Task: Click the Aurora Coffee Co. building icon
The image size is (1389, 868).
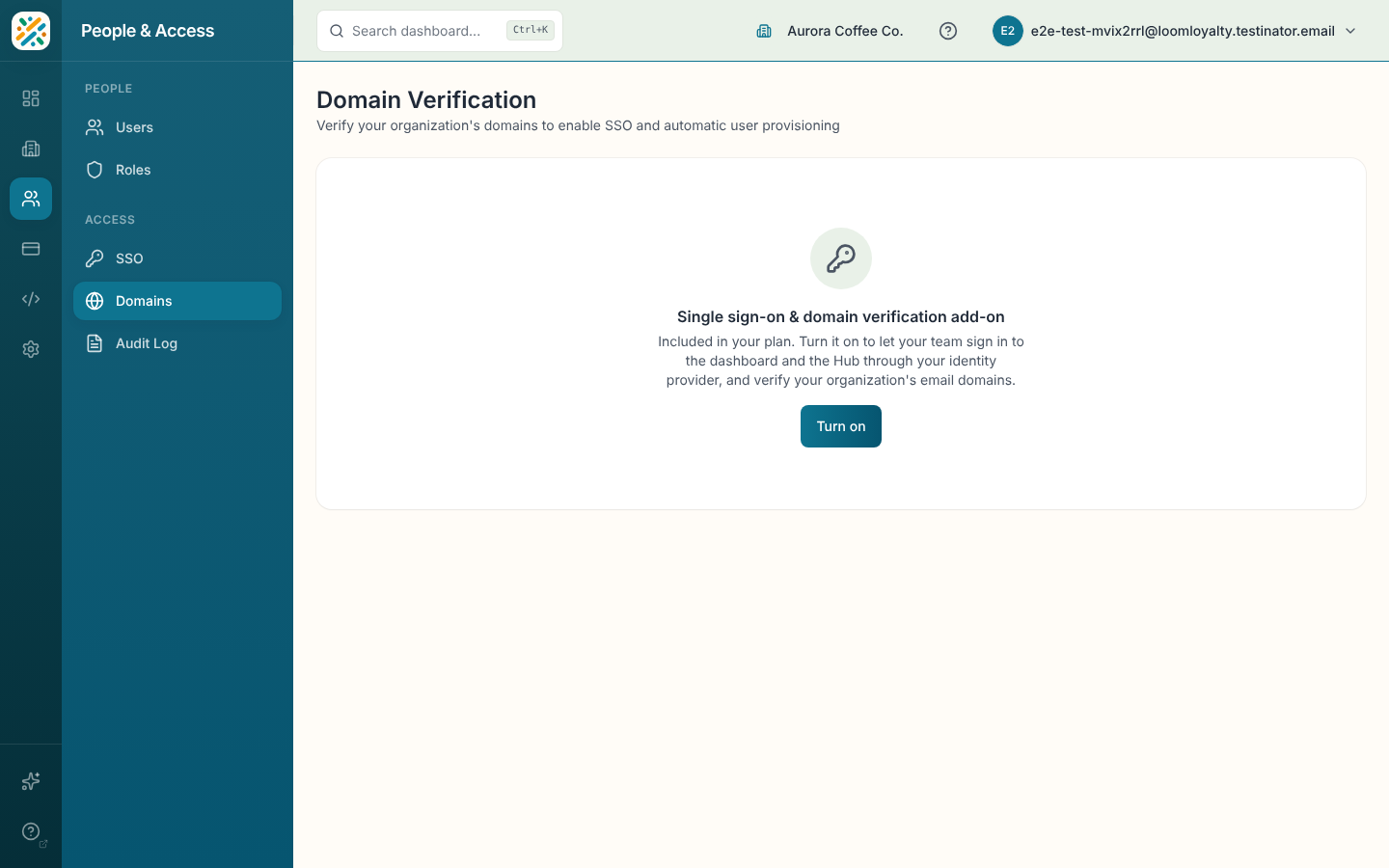Action: pyautogui.click(x=764, y=31)
